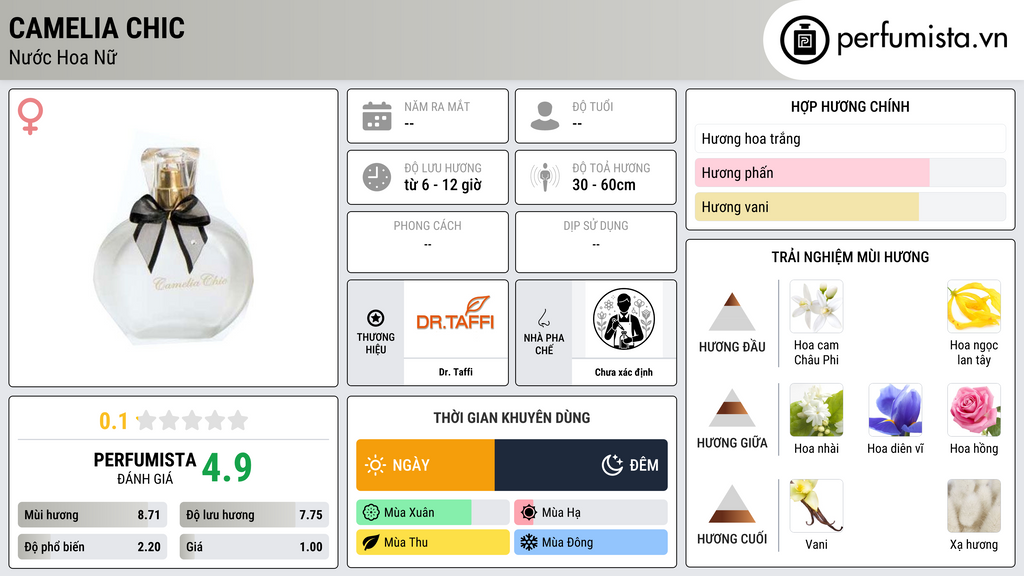Click the Hoa diên vĩ note image
1024x576 pixels.
(895, 410)
